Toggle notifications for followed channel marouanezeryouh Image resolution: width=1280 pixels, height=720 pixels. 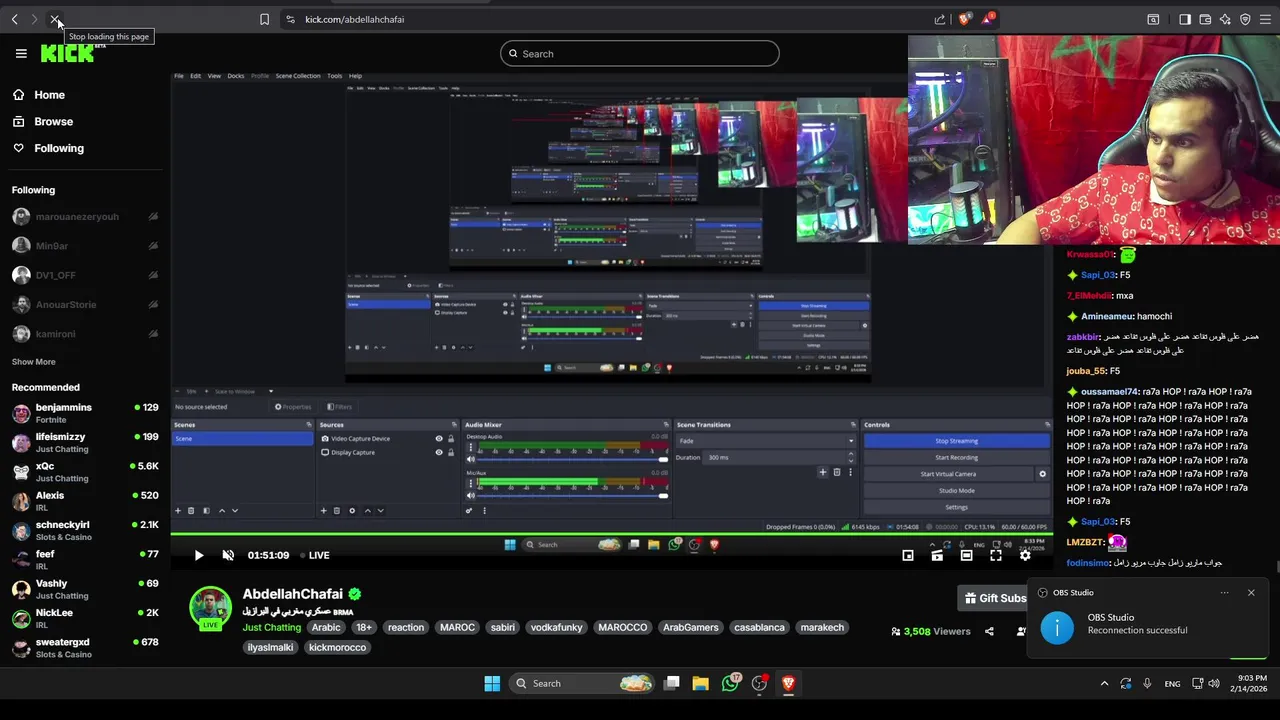tap(153, 216)
